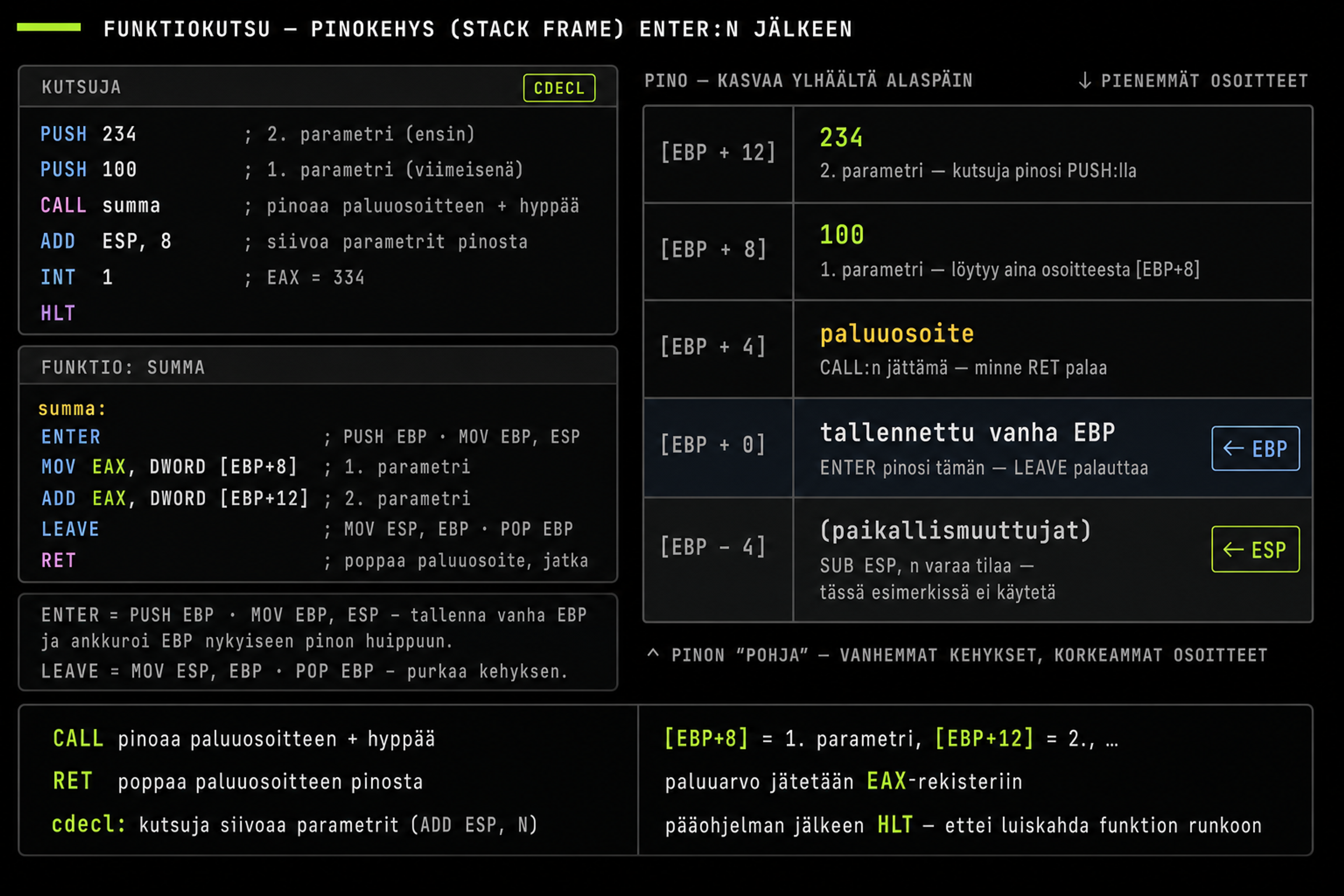This screenshot has height=896, width=1344.
Task: Click the '← ESP' pointer badge
Action: tap(1255, 549)
